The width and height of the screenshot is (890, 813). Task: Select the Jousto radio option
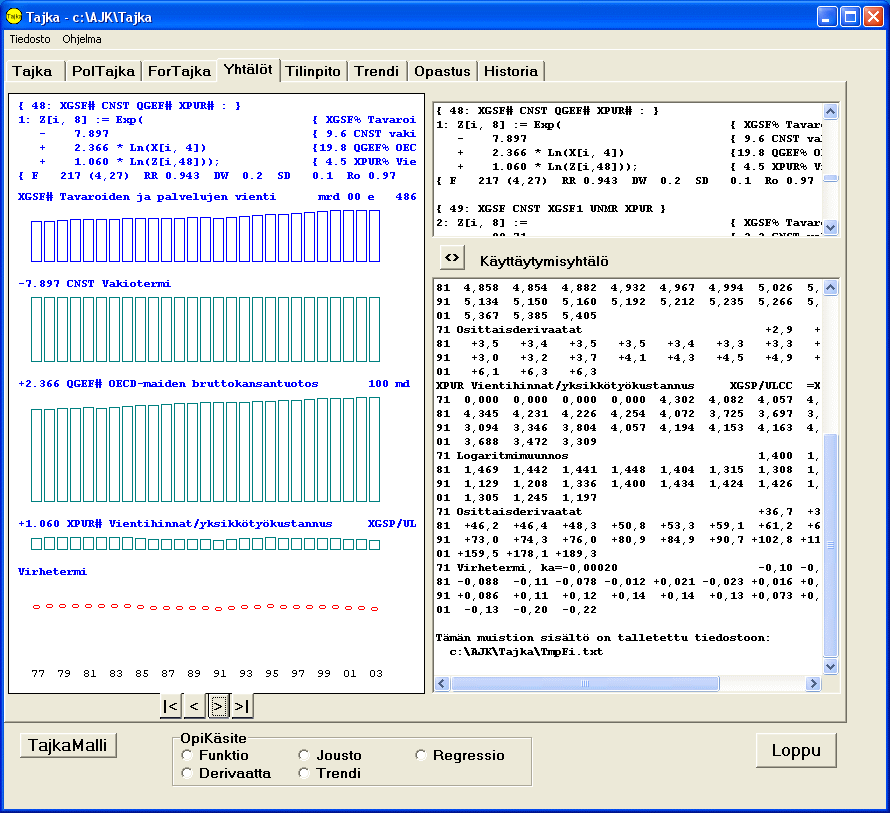[x=304, y=756]
